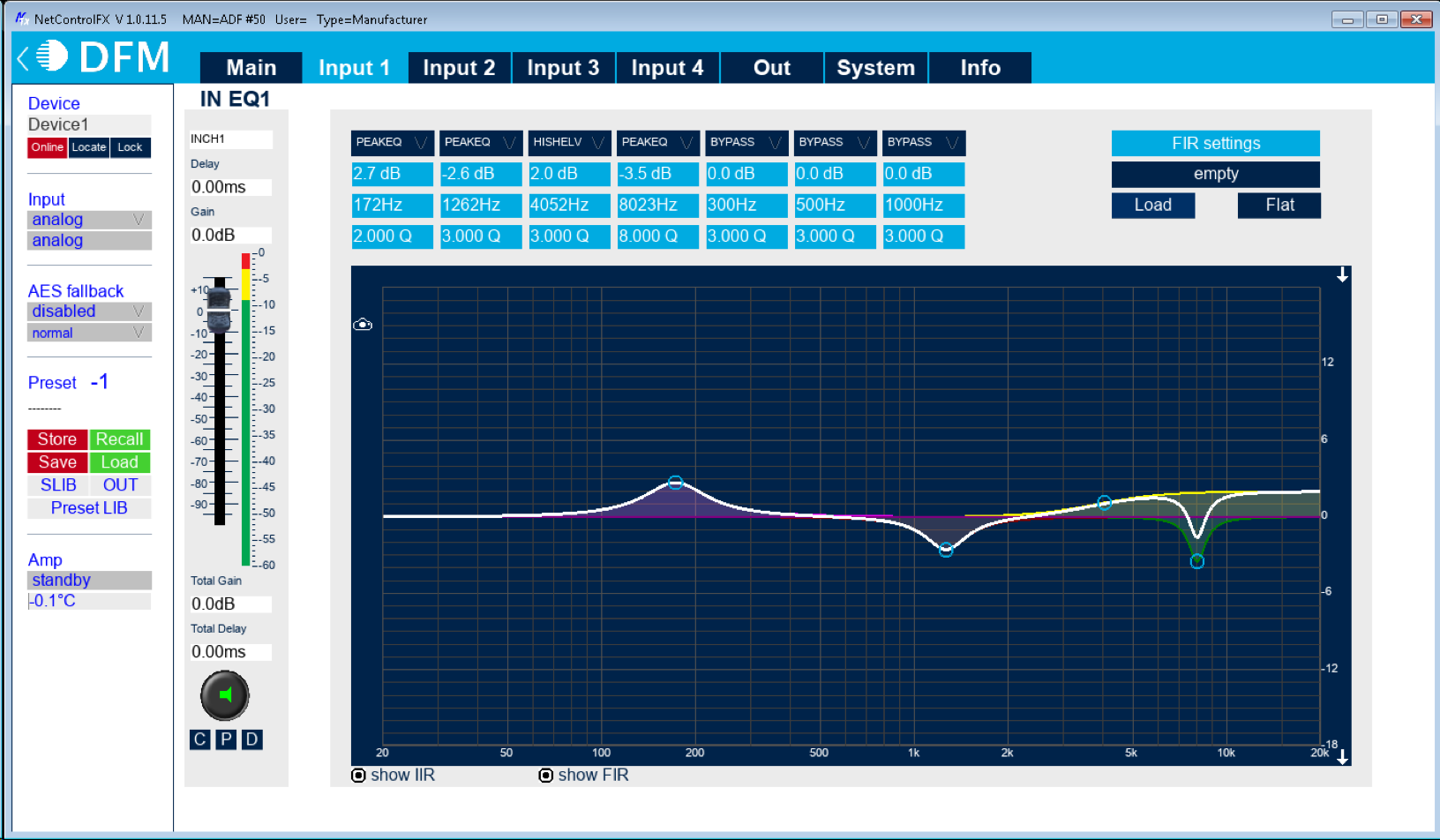The height and width of the screenshot is (840, 1440).
Task: Toggle the show FIR radio button
Action: [x=546, y=776]
